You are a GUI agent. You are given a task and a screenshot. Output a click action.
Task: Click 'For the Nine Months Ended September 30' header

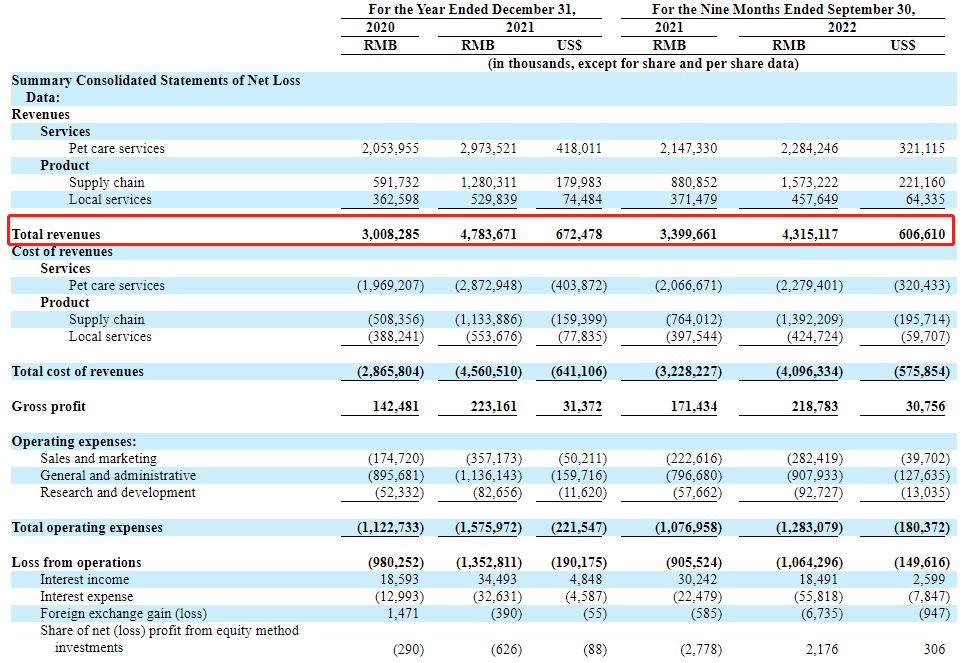coord(783,10)
